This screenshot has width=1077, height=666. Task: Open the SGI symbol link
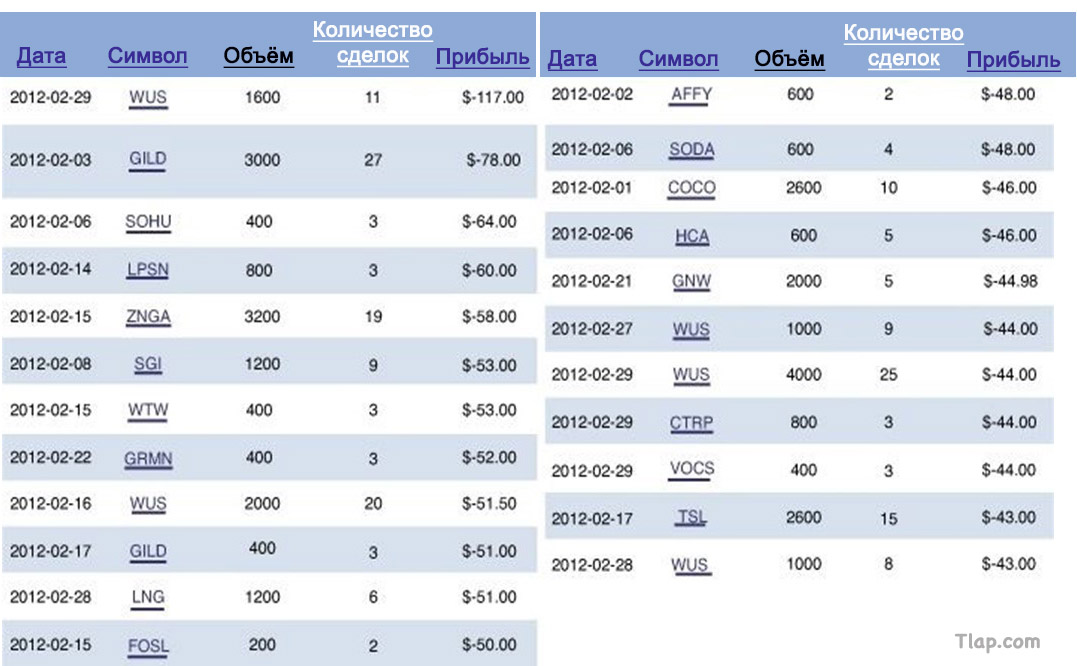coord(148,364)
